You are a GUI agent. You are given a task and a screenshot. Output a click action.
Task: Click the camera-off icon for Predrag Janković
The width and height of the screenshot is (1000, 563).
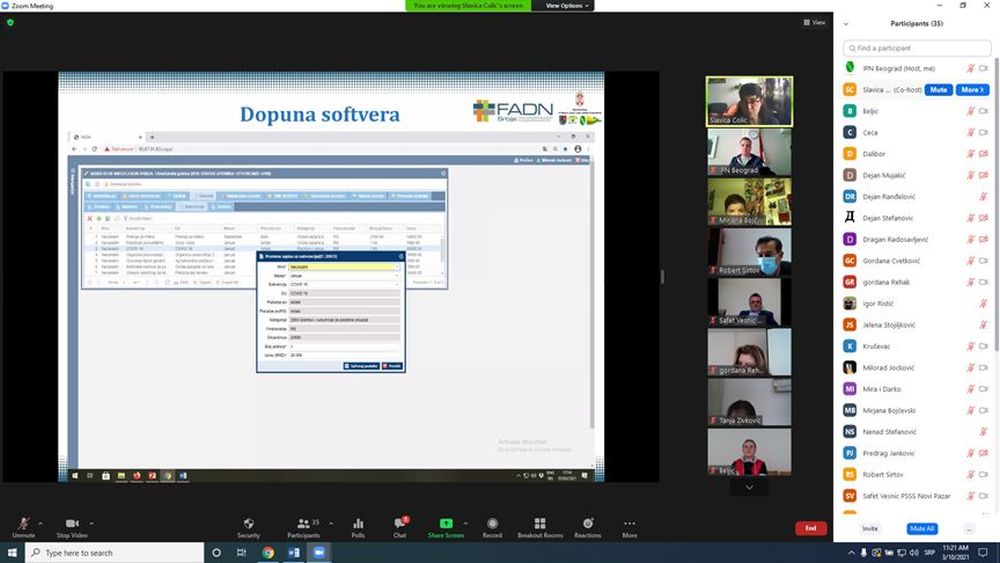(x=983, y=453)
